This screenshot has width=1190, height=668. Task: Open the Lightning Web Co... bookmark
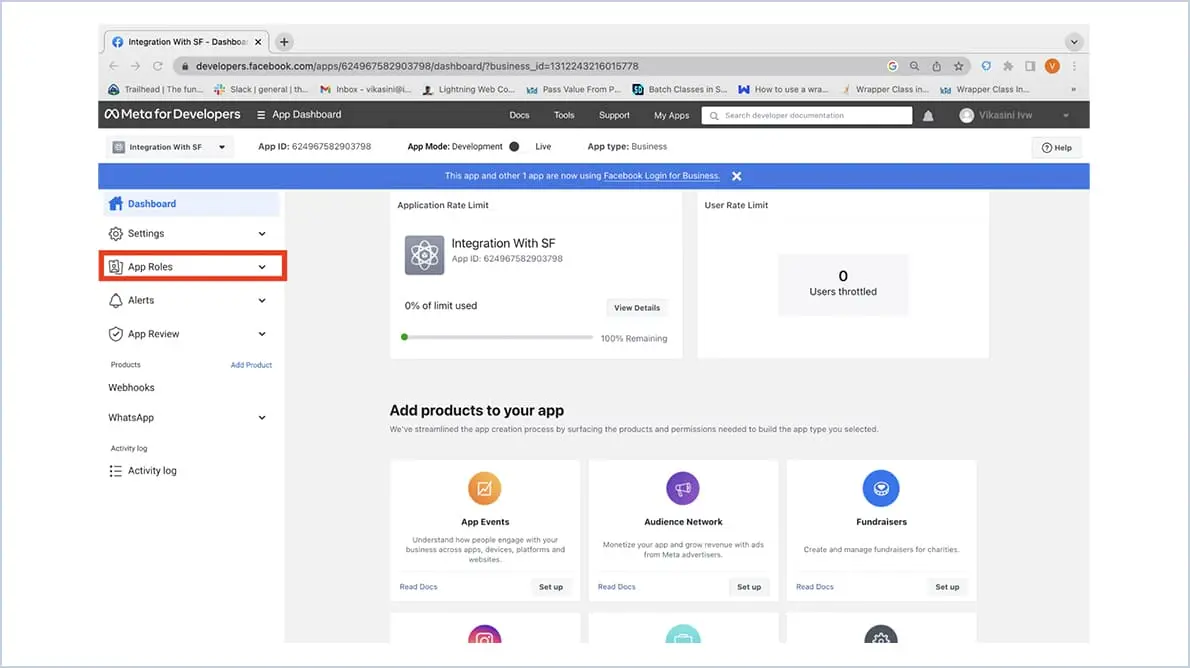tap(468, 90)
